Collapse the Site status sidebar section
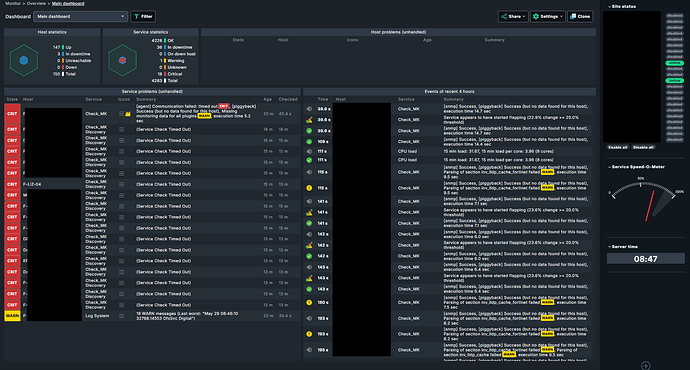Viewport: 690px width, 370px height. [622, 7]
